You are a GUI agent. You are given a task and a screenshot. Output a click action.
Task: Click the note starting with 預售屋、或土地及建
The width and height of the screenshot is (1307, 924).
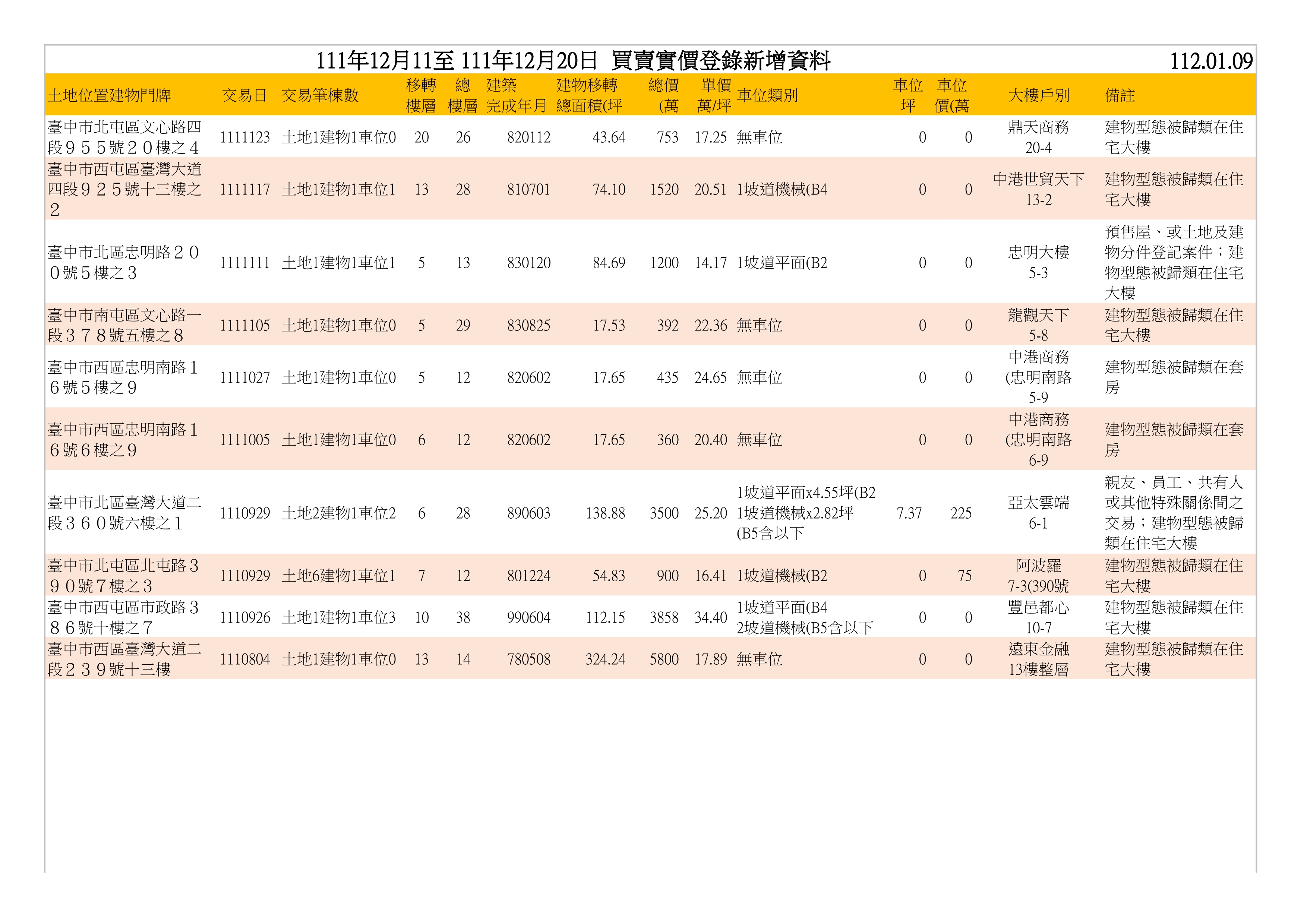pyautogui.click(x=1174, y=262)
